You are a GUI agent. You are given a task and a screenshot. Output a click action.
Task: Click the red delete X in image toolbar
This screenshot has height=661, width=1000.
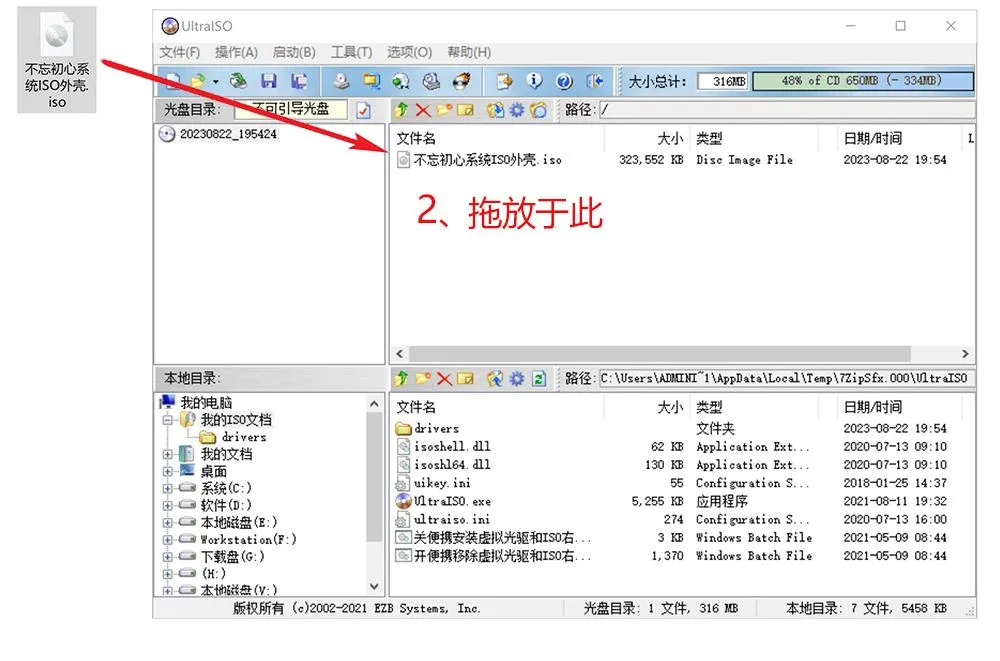422,110
